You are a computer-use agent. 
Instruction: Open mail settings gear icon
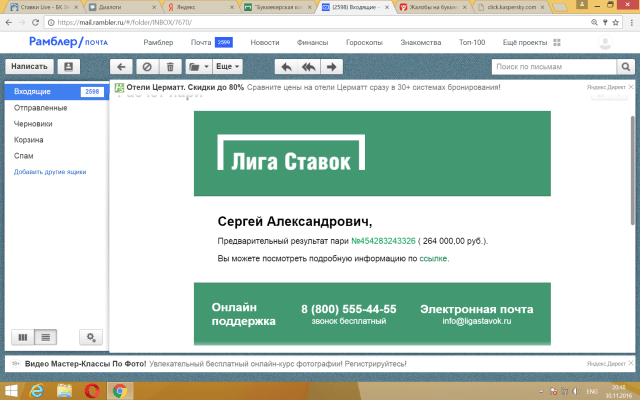91,337
